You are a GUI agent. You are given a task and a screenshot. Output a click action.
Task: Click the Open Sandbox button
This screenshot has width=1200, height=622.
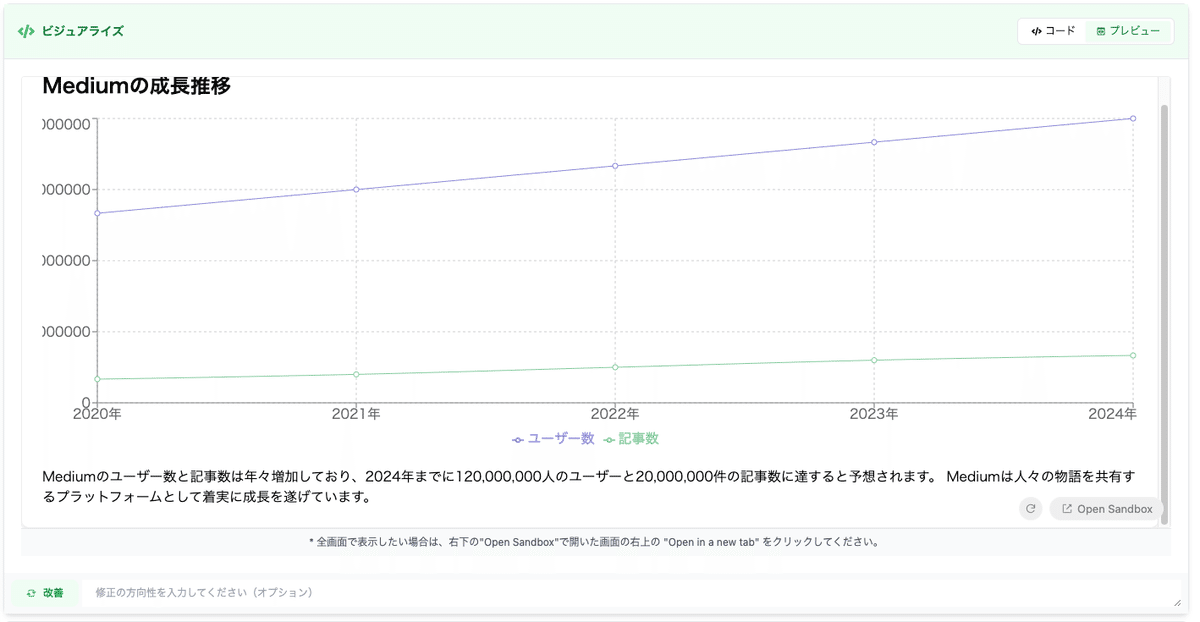pyautogui.click(x=1106, y=509)
